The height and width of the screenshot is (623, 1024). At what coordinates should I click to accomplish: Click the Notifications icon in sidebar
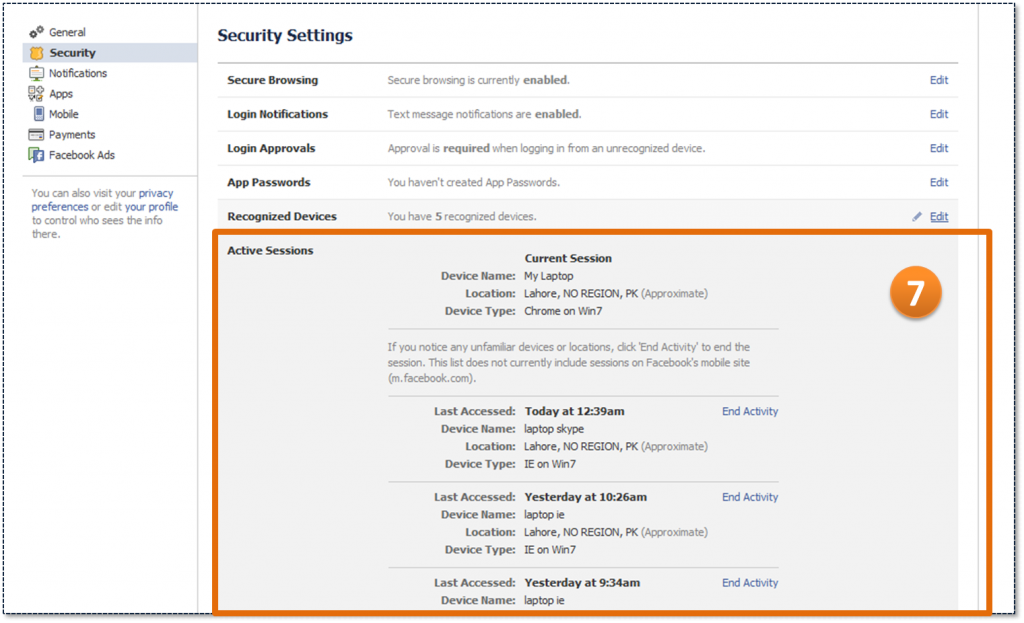click(x=37, y=73)
